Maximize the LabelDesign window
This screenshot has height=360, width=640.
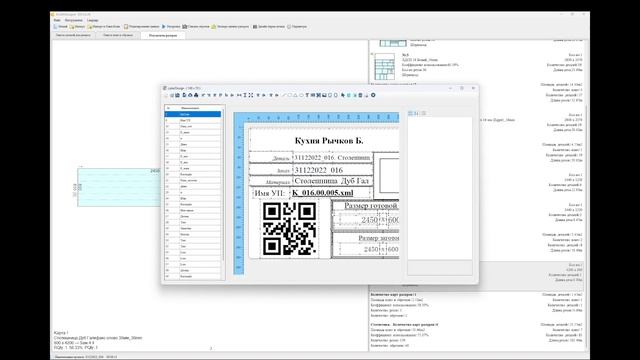pyautogui.click(x=462, y=88)
